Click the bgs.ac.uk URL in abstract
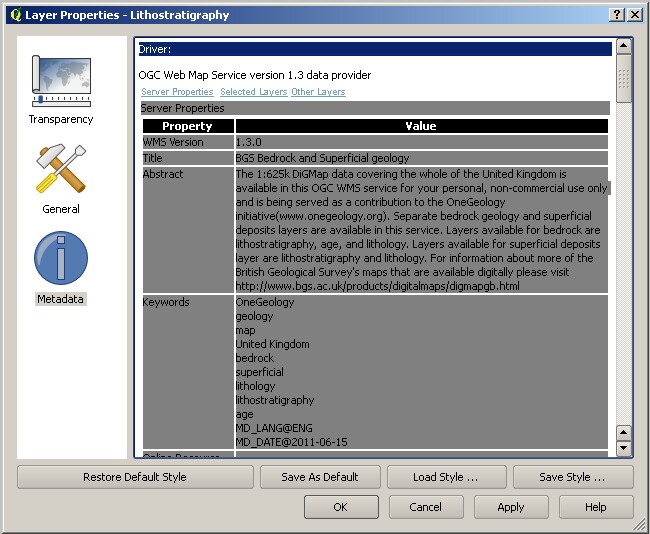The height and width of the screenshot is (534, 650). tap(378, 286)
